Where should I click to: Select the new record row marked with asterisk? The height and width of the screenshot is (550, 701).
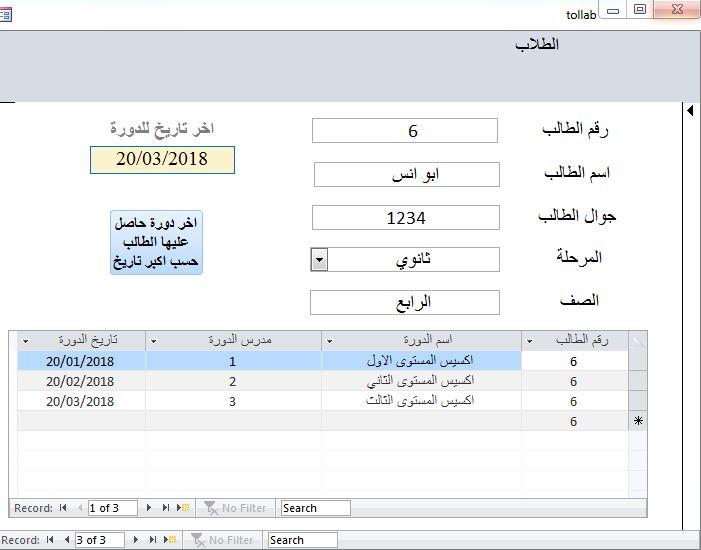click(638, 422)
